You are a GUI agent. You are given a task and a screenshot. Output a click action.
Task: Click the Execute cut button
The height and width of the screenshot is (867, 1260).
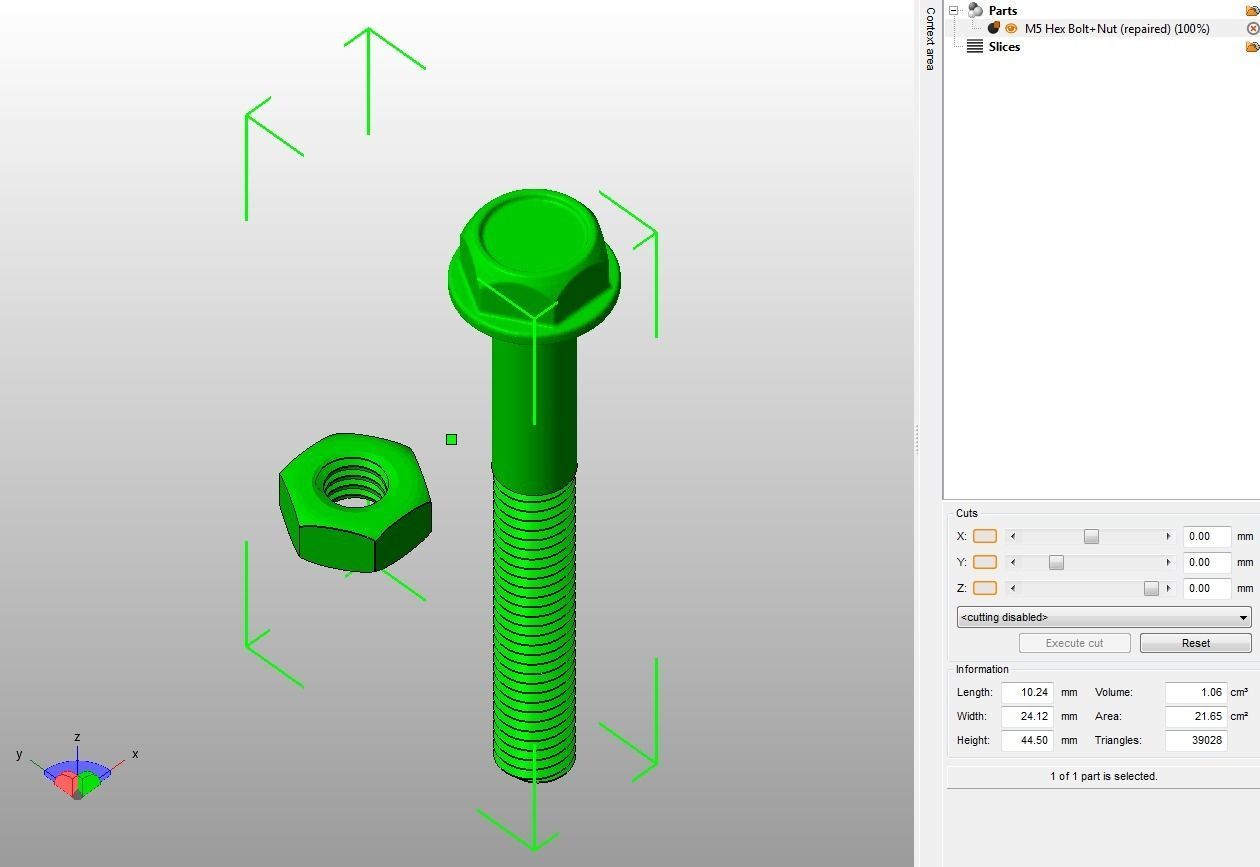(x=1074, y=643)
